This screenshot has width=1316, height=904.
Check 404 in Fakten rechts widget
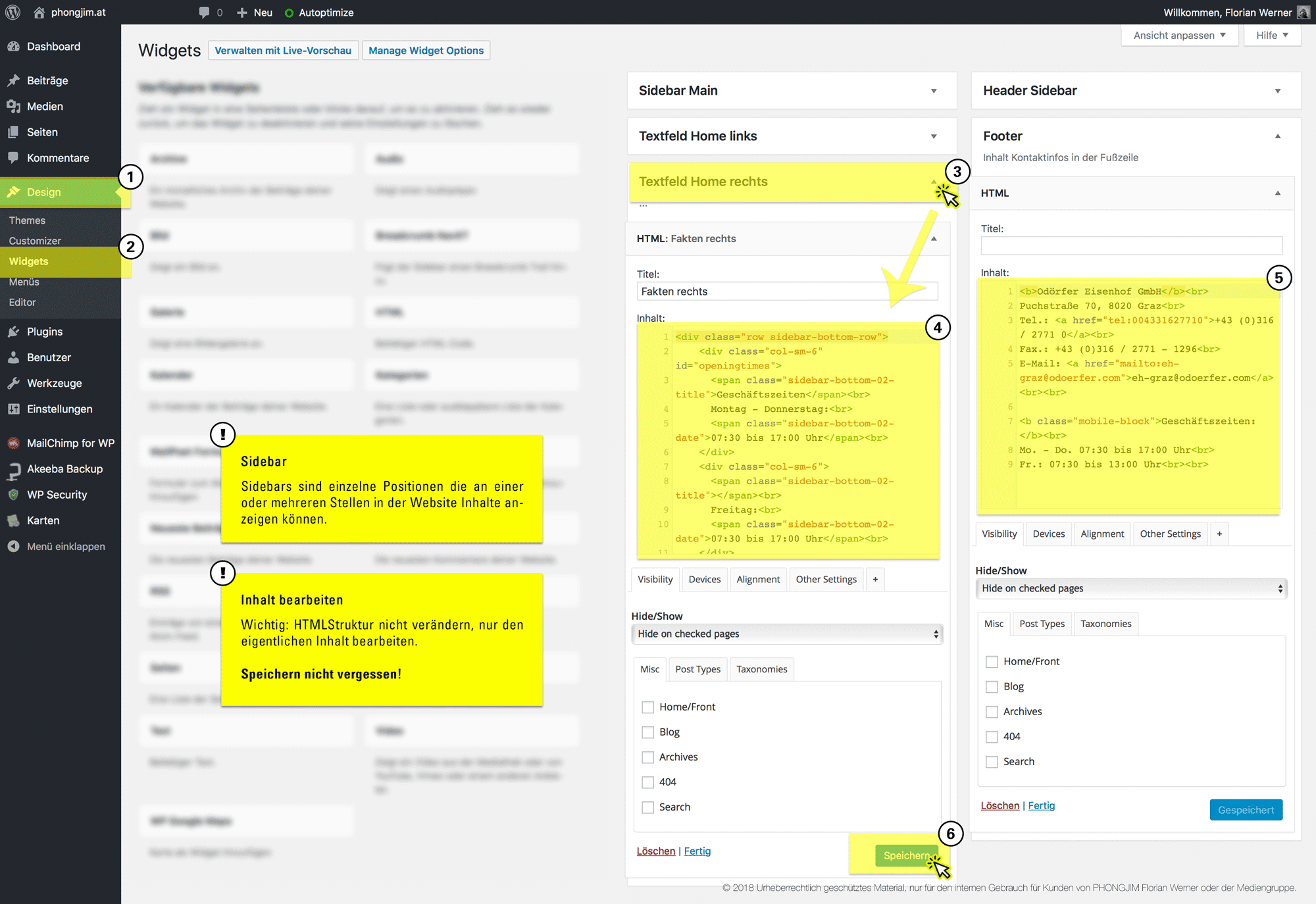[x=648, y=782]
